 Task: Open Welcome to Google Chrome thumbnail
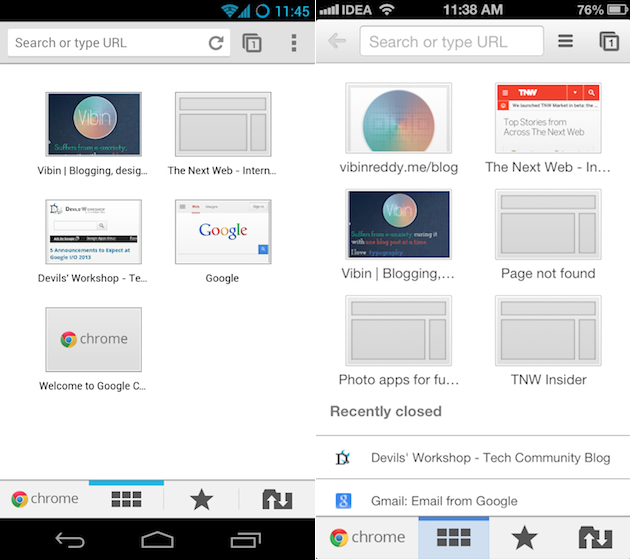pos(93,339)
